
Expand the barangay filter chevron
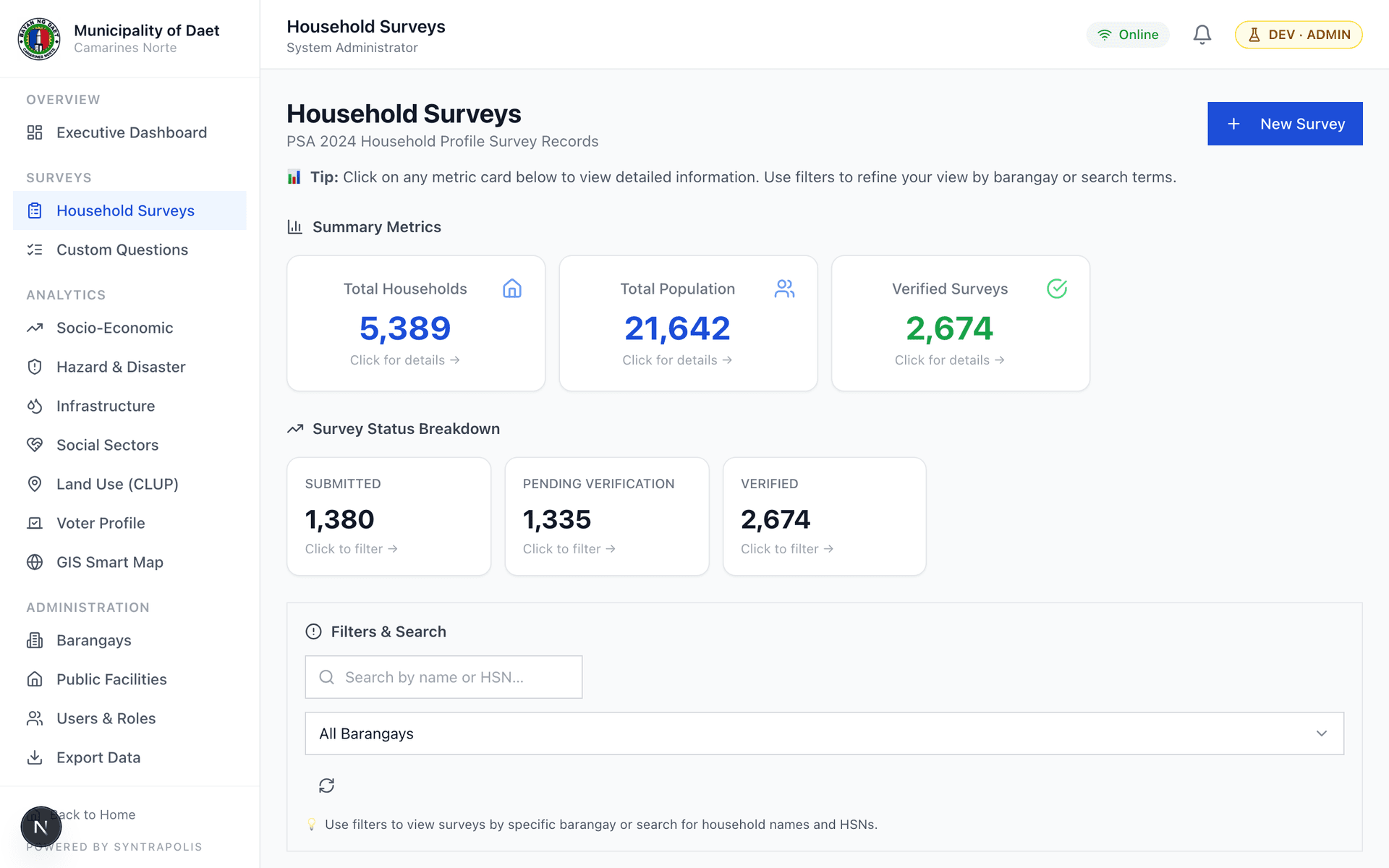1323,733
